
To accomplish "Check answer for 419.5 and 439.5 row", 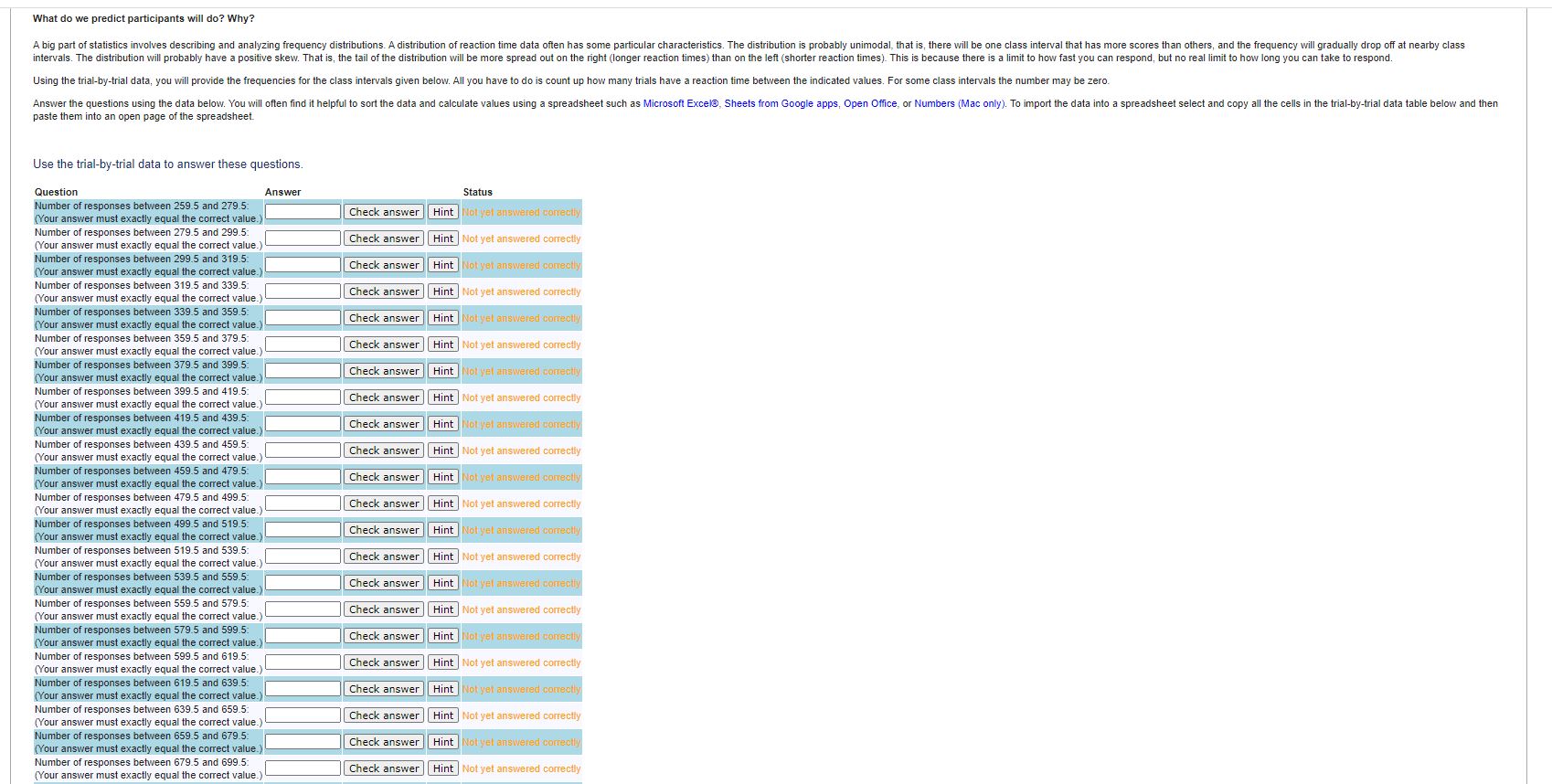I will pos(384,424).
